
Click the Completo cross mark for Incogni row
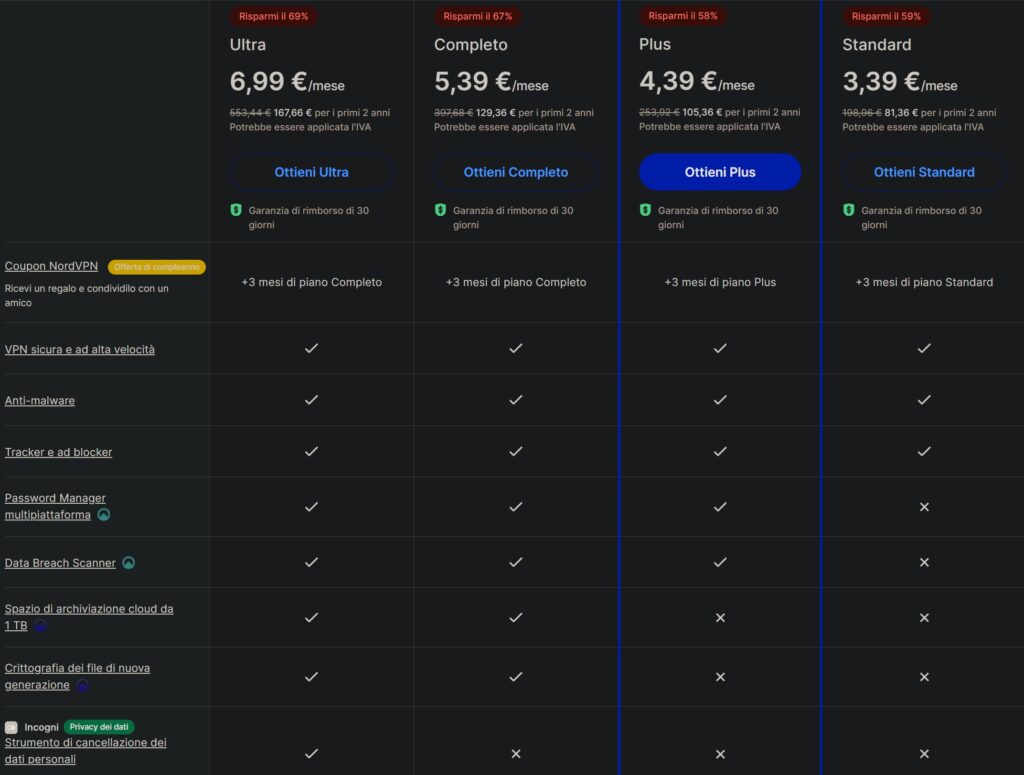[516, 754]
